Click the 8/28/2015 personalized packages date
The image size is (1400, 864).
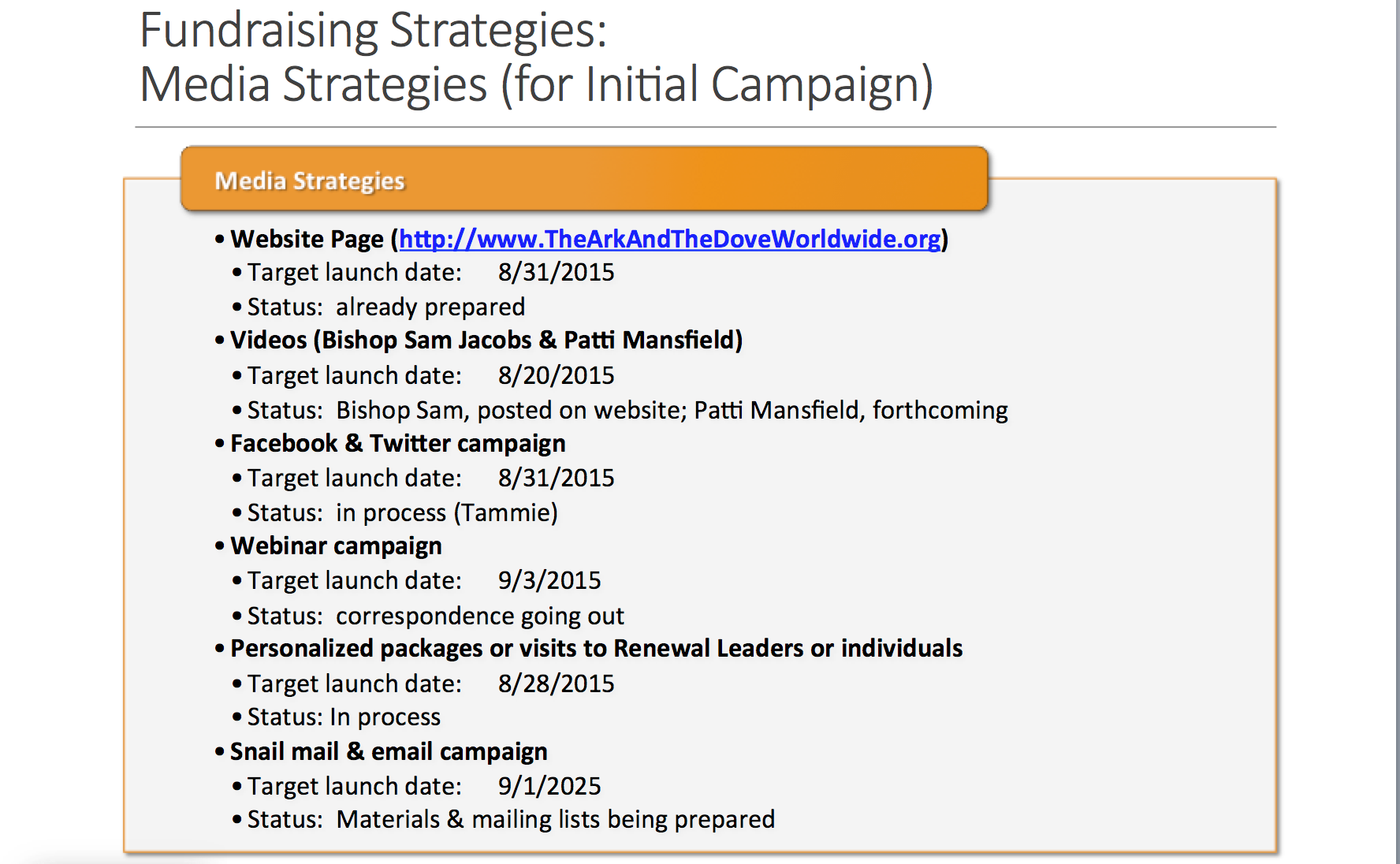tap(556, 683)
